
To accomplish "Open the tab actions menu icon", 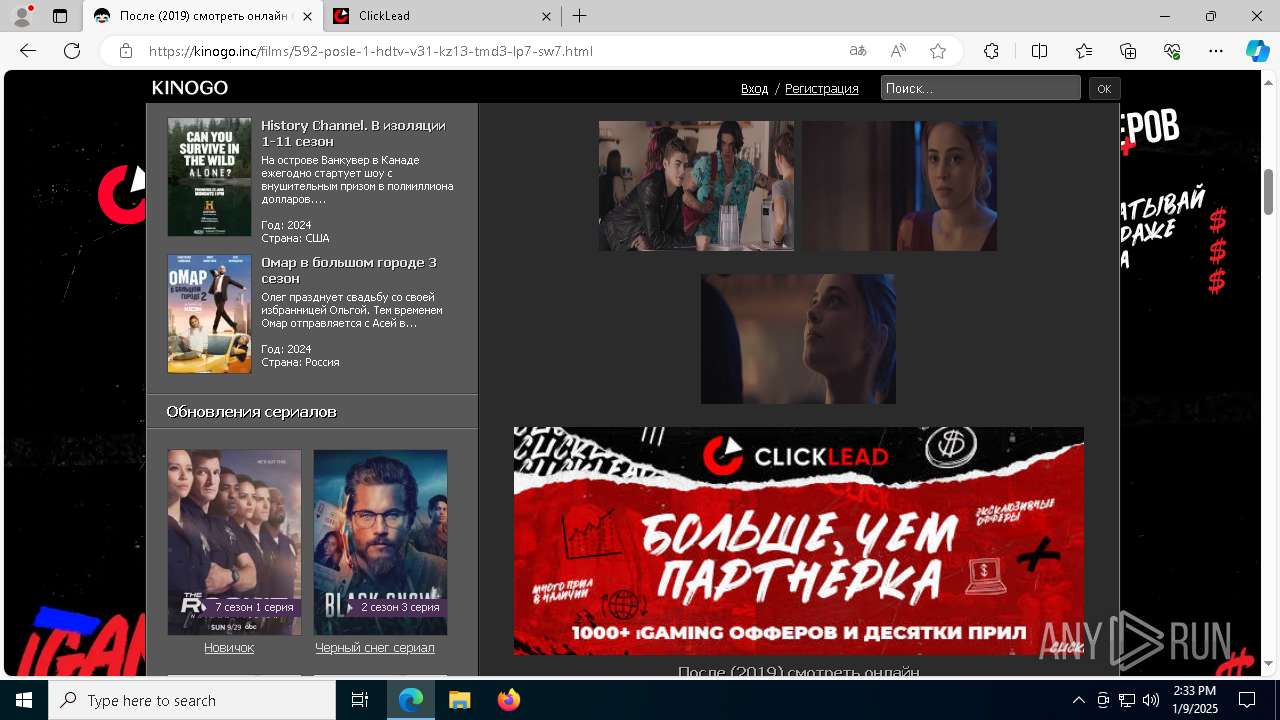I will click(x=60, y=16).
